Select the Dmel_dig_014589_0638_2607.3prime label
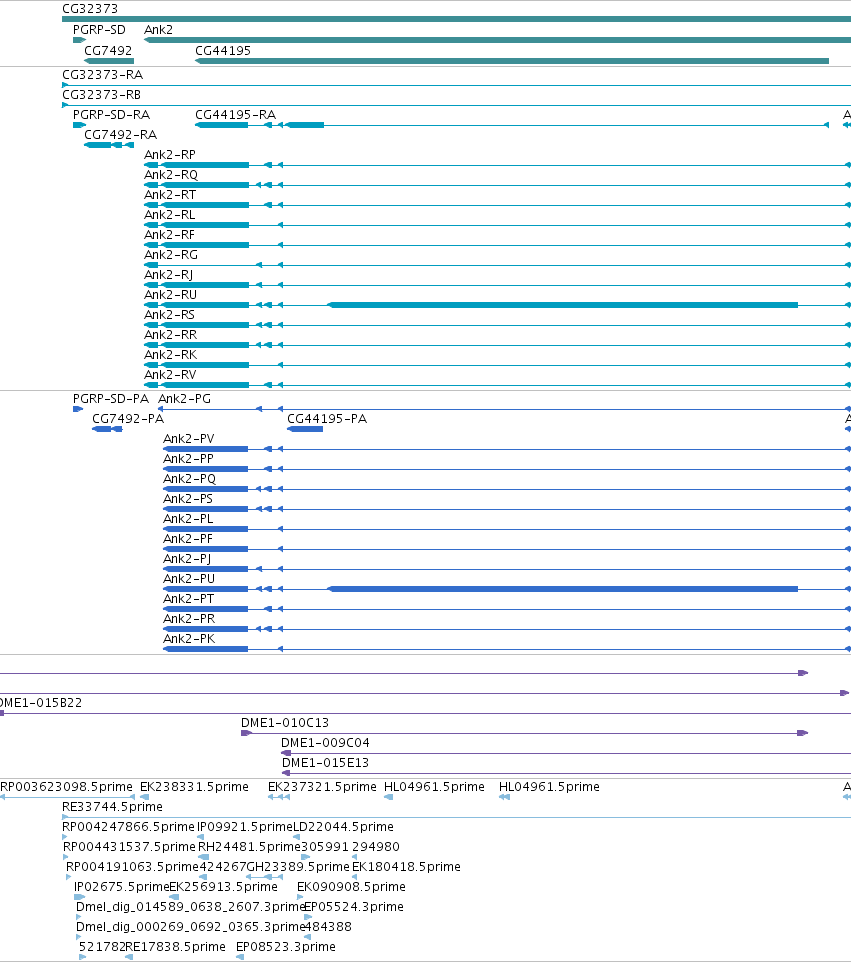The image size is (851, 962). coord(190,907)
